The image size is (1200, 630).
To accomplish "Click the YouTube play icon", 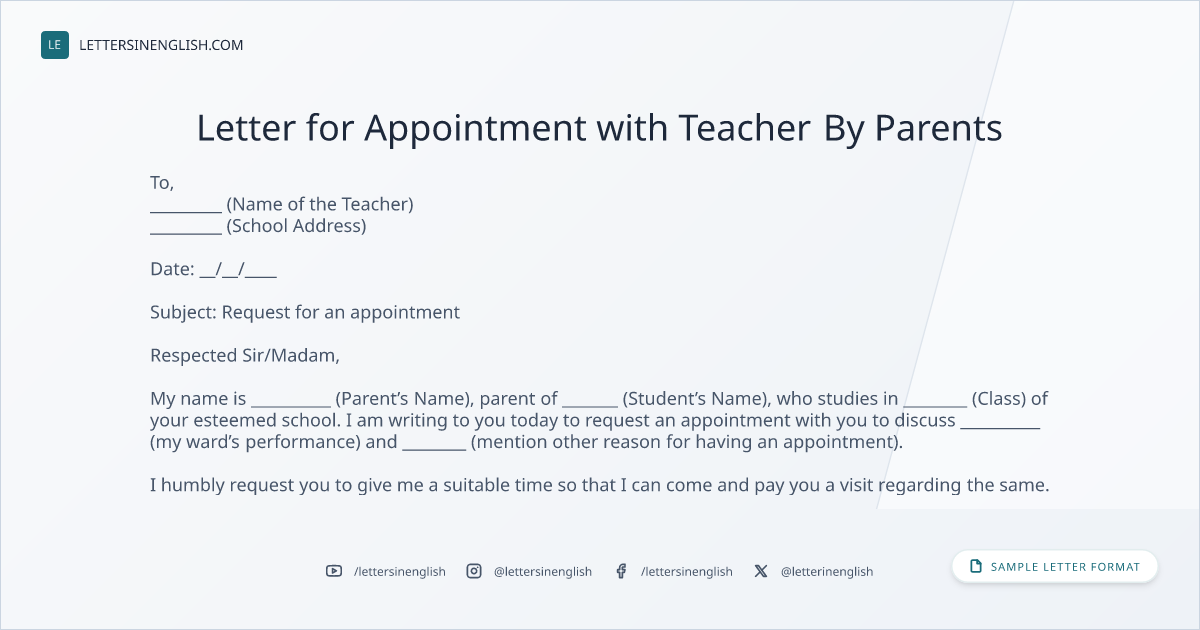I will coord(334,571).
